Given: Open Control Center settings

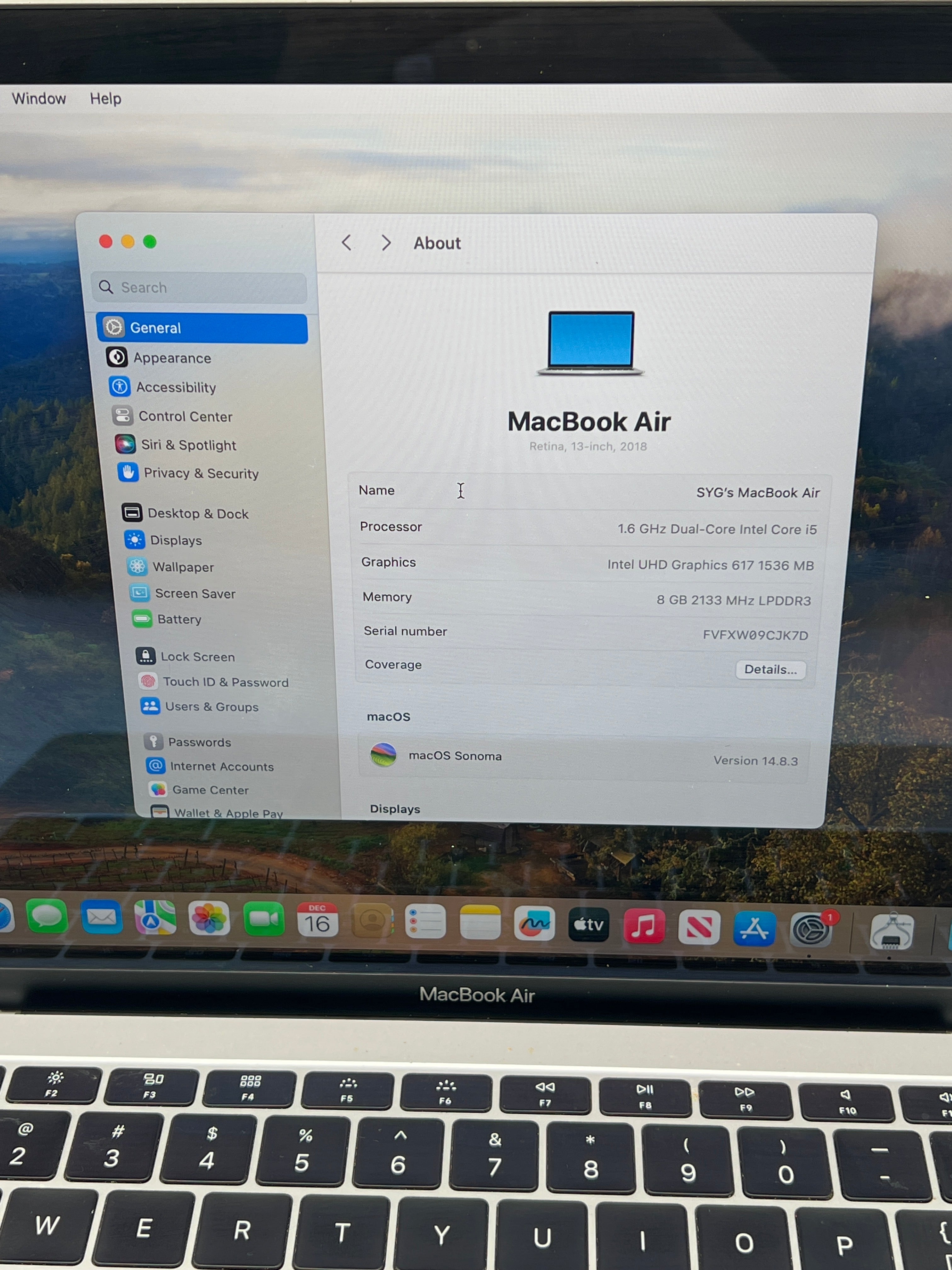Looking at the screenshot, I should 172,416.
